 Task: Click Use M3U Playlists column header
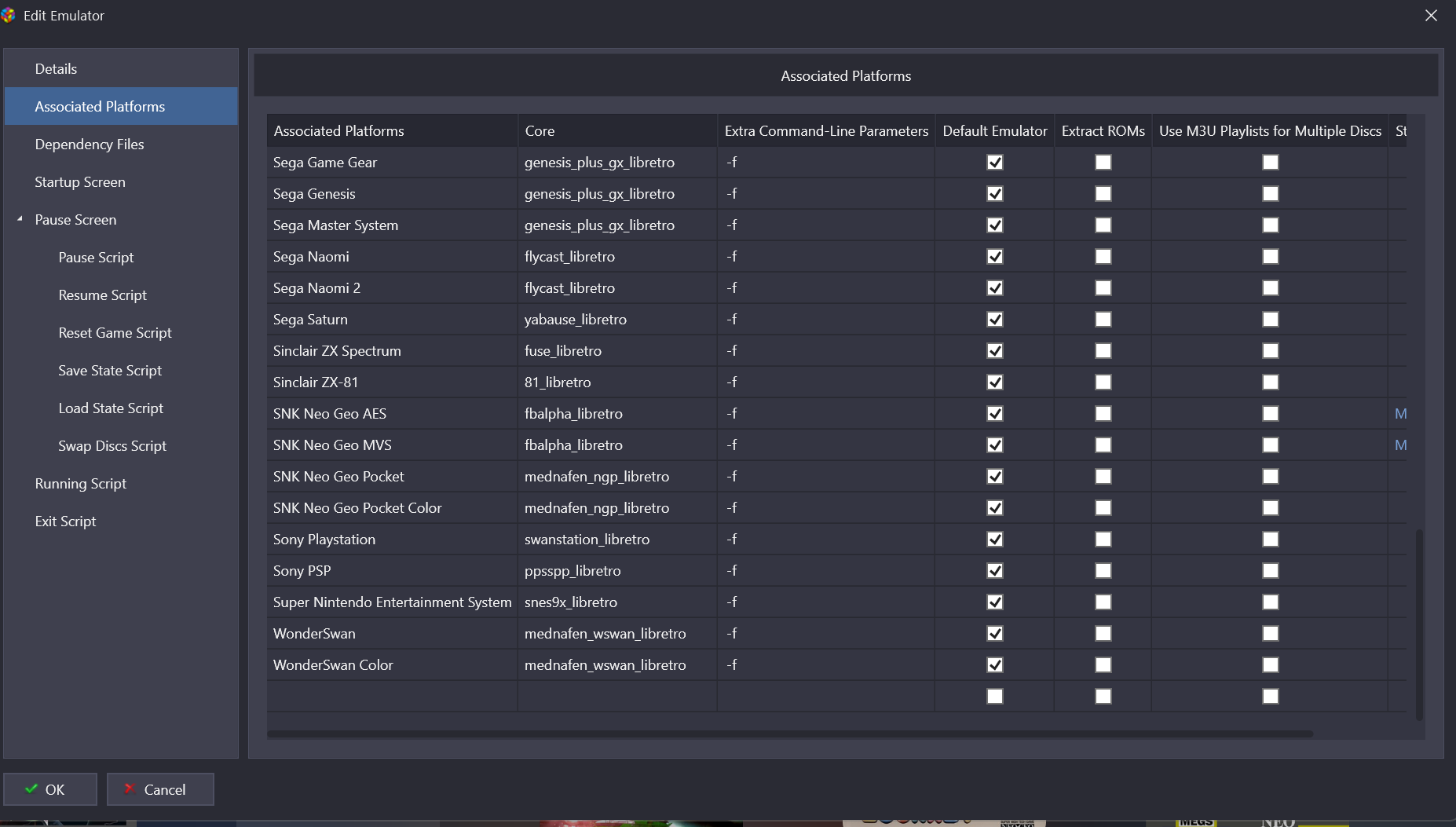[x=1270, y=130]
